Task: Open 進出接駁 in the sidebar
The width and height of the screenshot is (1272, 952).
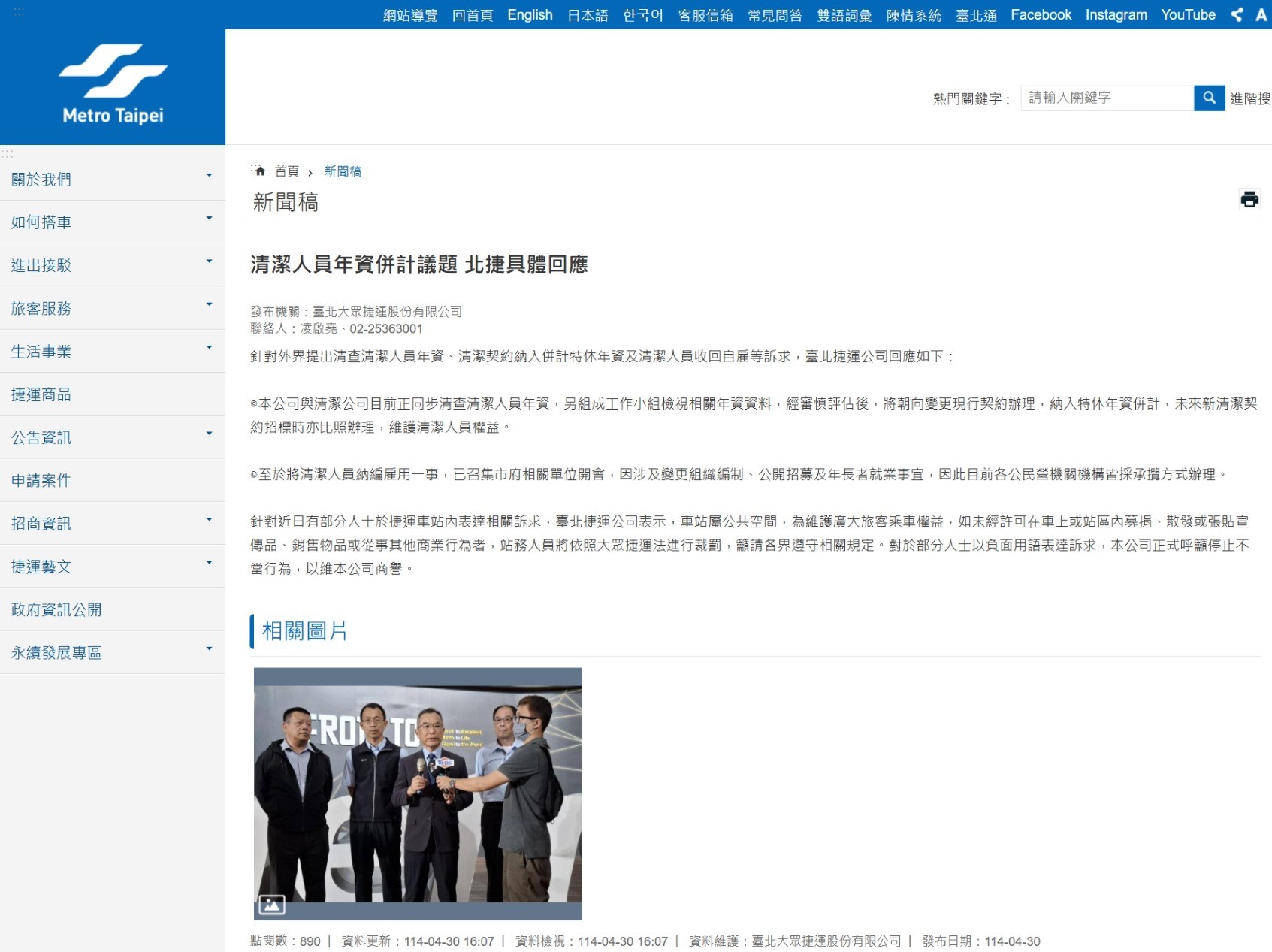Action: (41, 265)
